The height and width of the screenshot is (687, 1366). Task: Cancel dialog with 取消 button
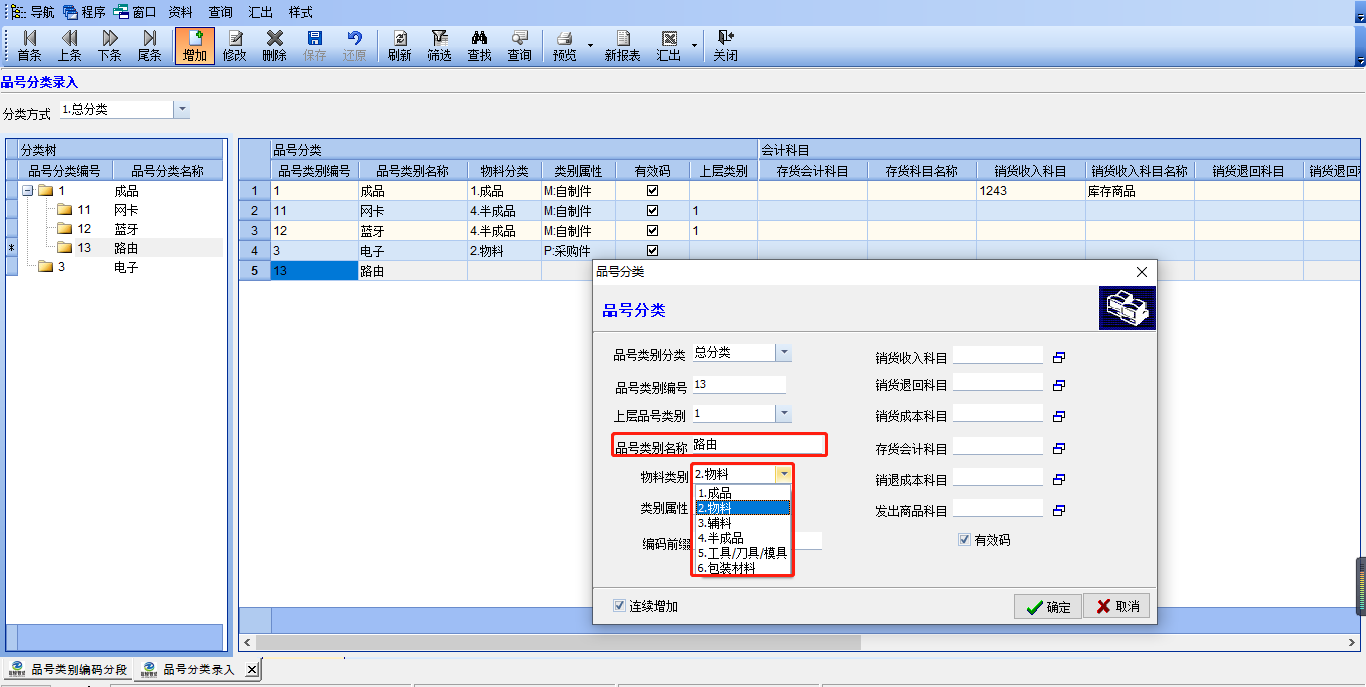coord(1117,607)
